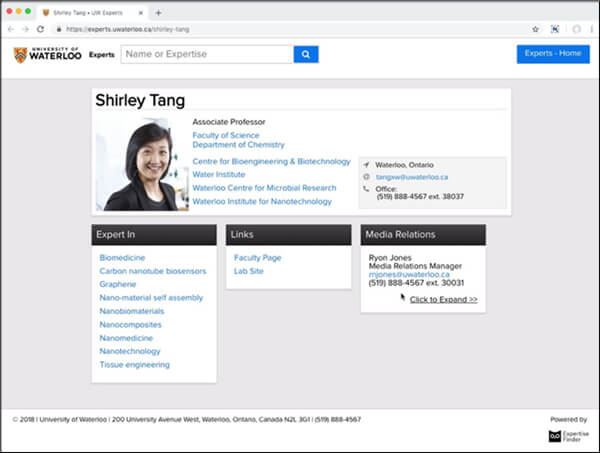The image size is (600, 453).
Task: Open Experts - Home button
Action: pos(553,54)
